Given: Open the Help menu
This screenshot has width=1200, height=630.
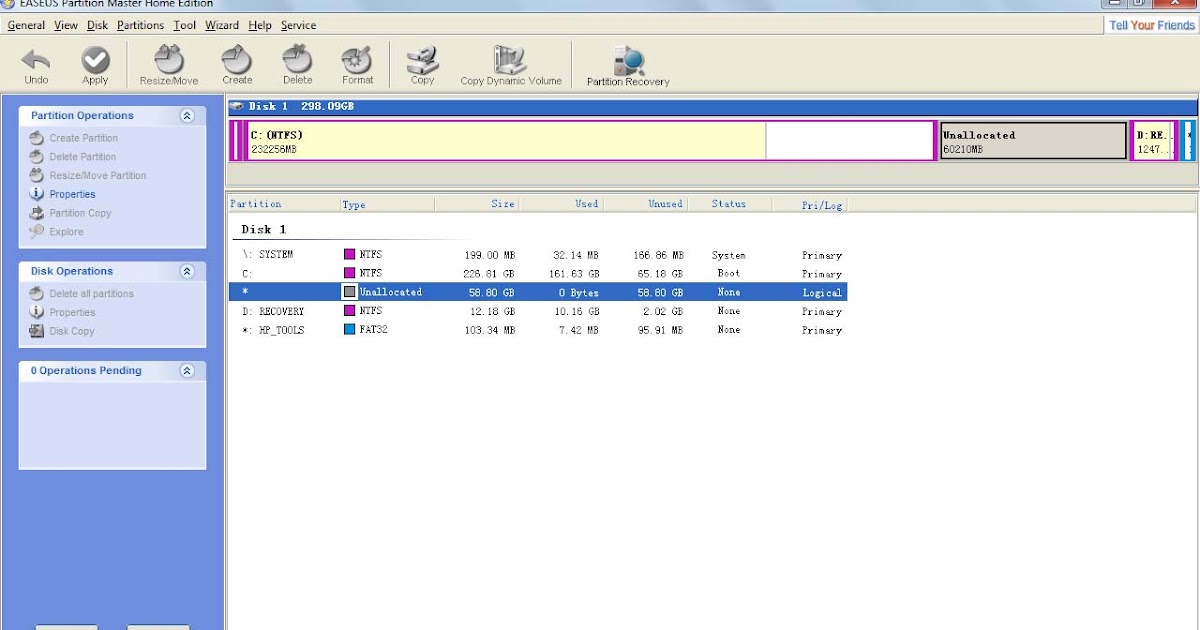Looking at the screenshot, I should pyautogui.click(x=260, y=25).
